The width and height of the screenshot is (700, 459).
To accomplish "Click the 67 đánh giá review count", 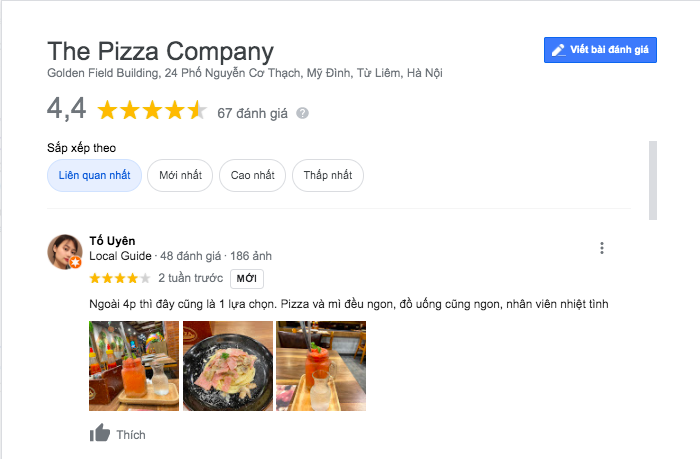I will coord(252,113).
